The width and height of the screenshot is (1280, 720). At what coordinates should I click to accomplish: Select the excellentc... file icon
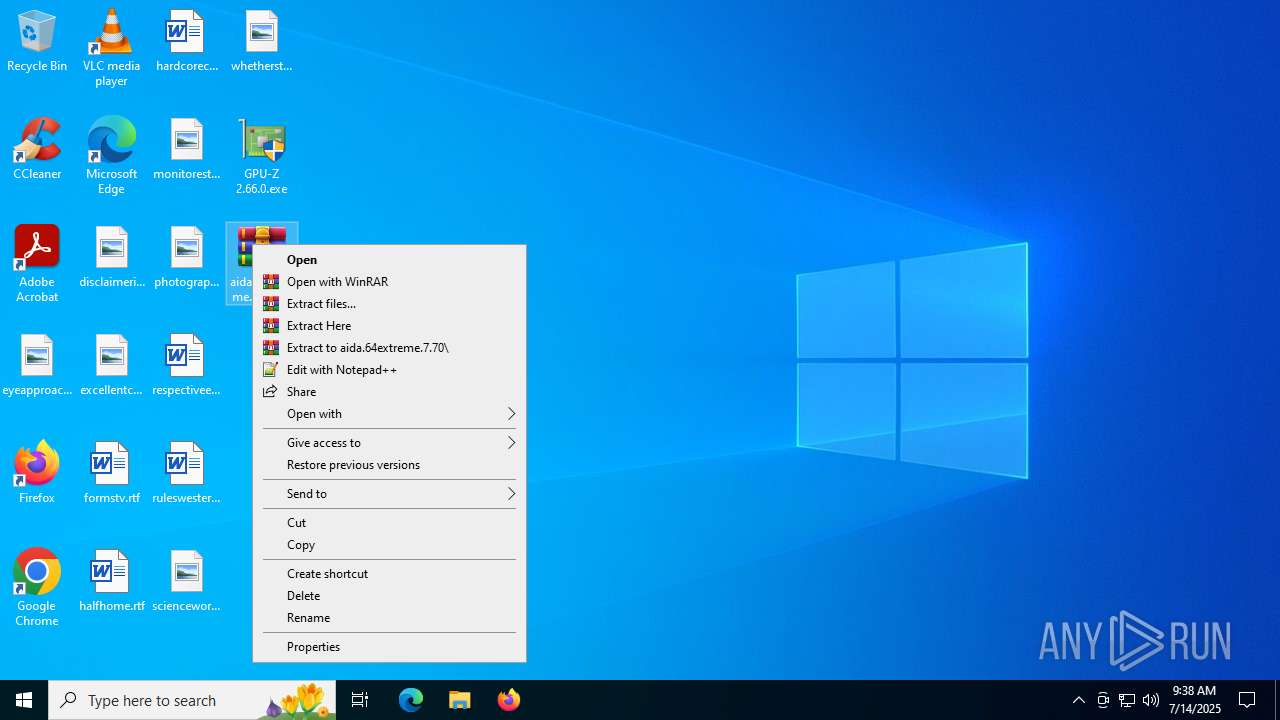click(111, 366)
